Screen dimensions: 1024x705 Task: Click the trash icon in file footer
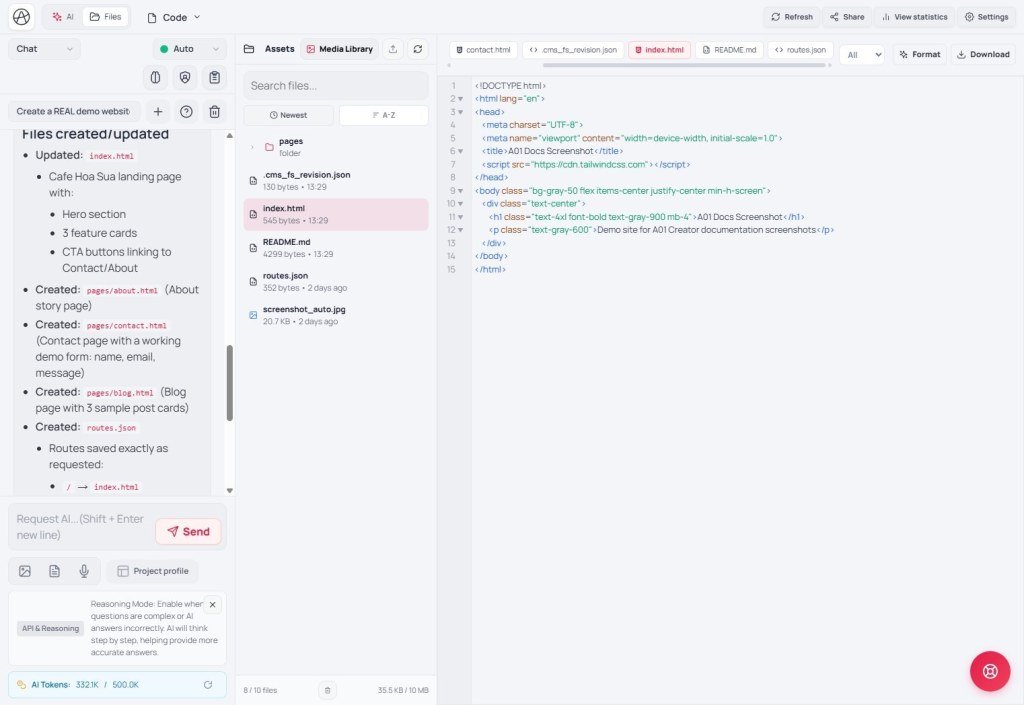[327, 690]
